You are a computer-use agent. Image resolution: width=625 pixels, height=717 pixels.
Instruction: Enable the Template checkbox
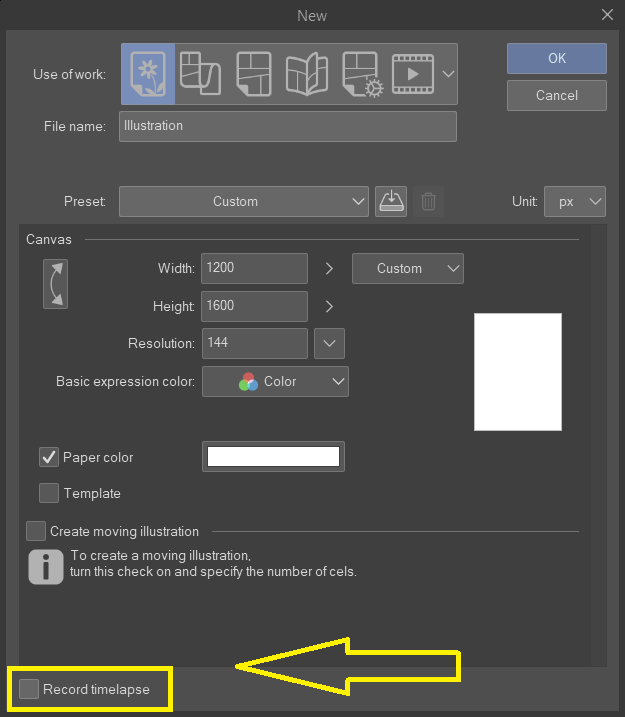click(x=49, y=493)
